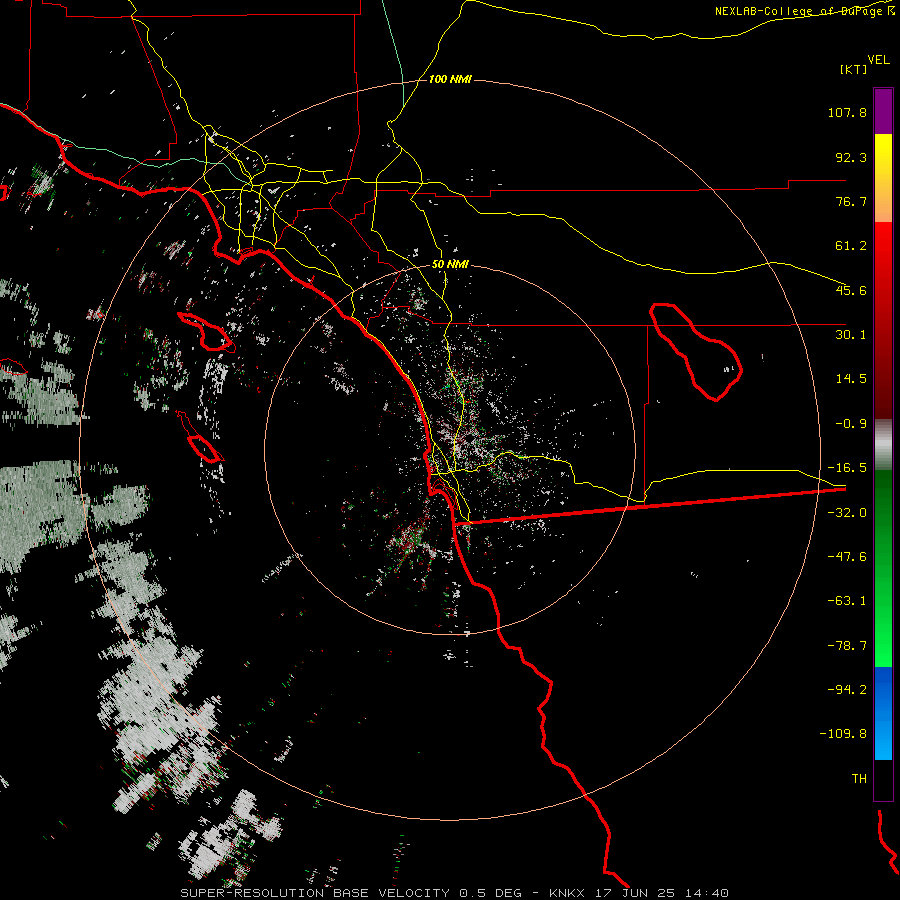Click the blue segment of the color bar
Image resolution: width=900 pixels, height=900 pixels.
[x=883, y=713]
